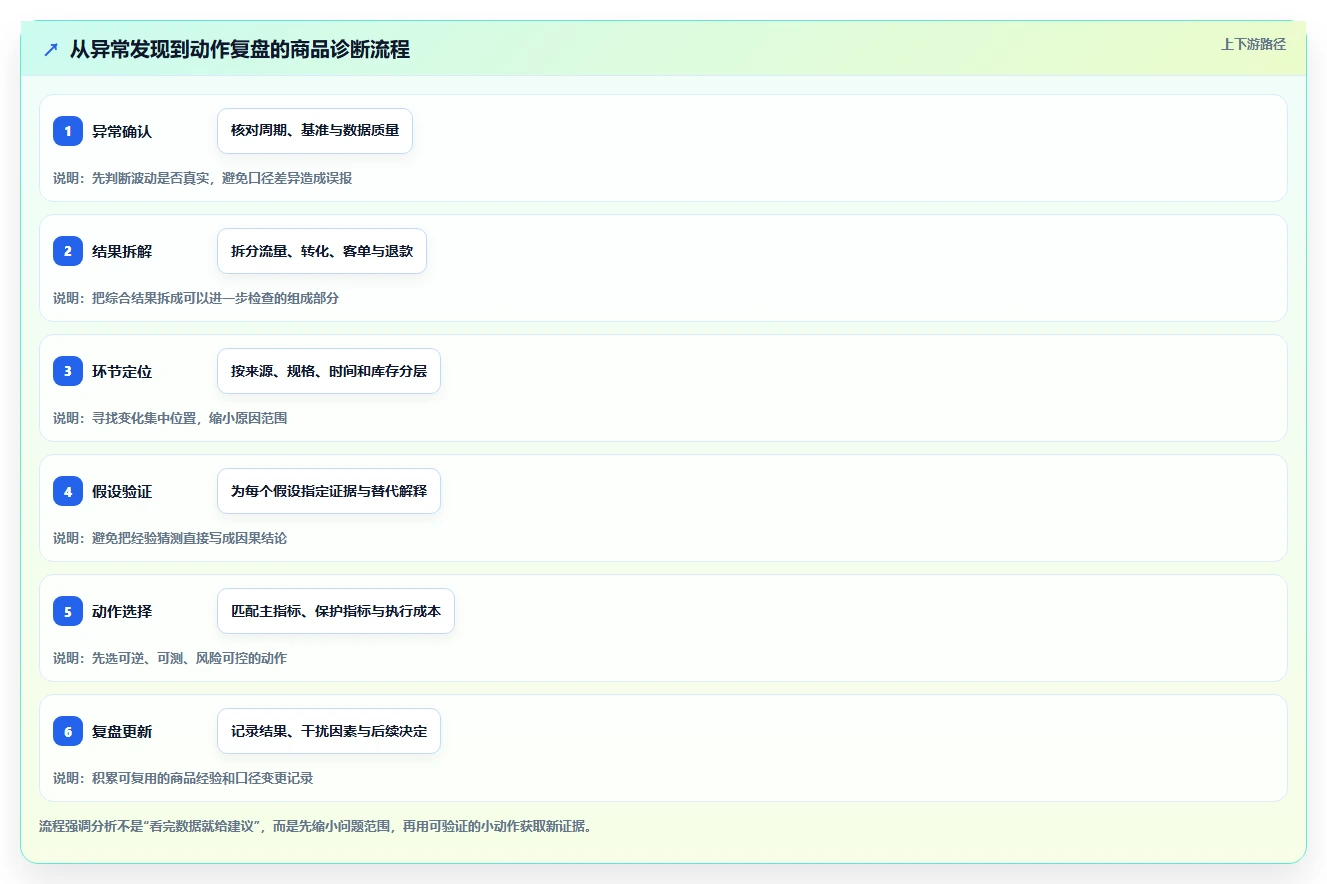Click the 为每个假设指定证据与替代解释 chip
This screenshot has width=1327, height=884.
point(329,491)
